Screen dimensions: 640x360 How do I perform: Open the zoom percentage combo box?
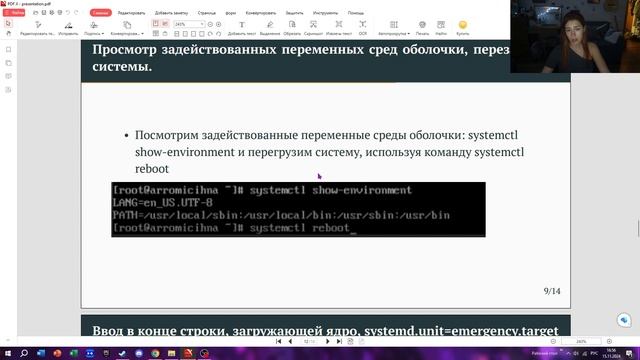point(189,24)
